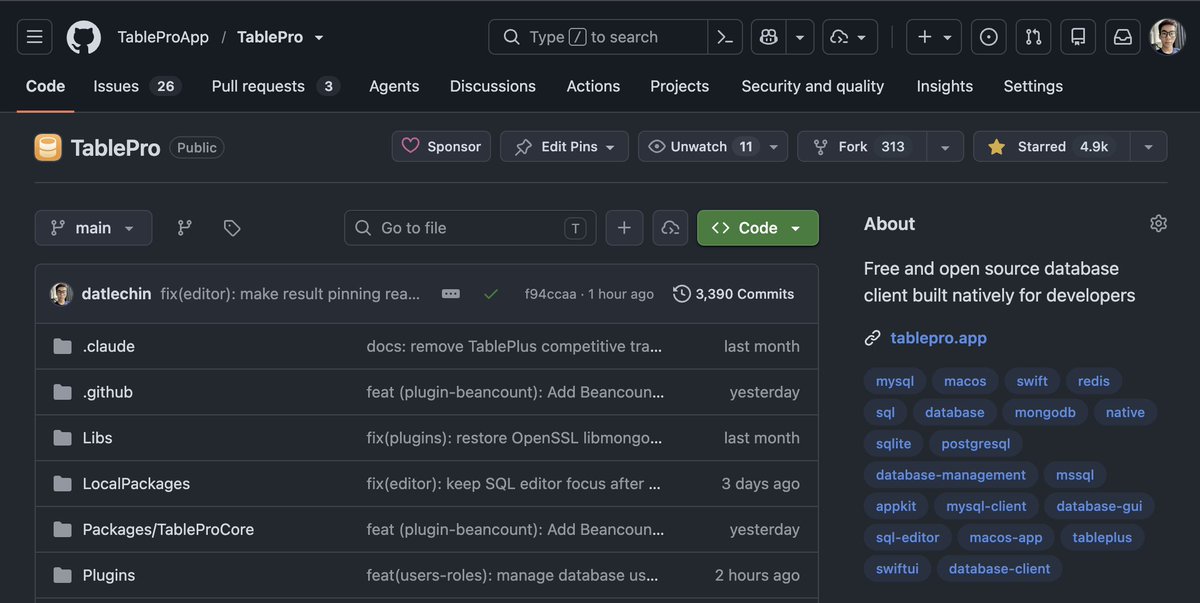Expand the Copilot dropdown arrow
The image size is (1200, 603).
coord(800,37)
